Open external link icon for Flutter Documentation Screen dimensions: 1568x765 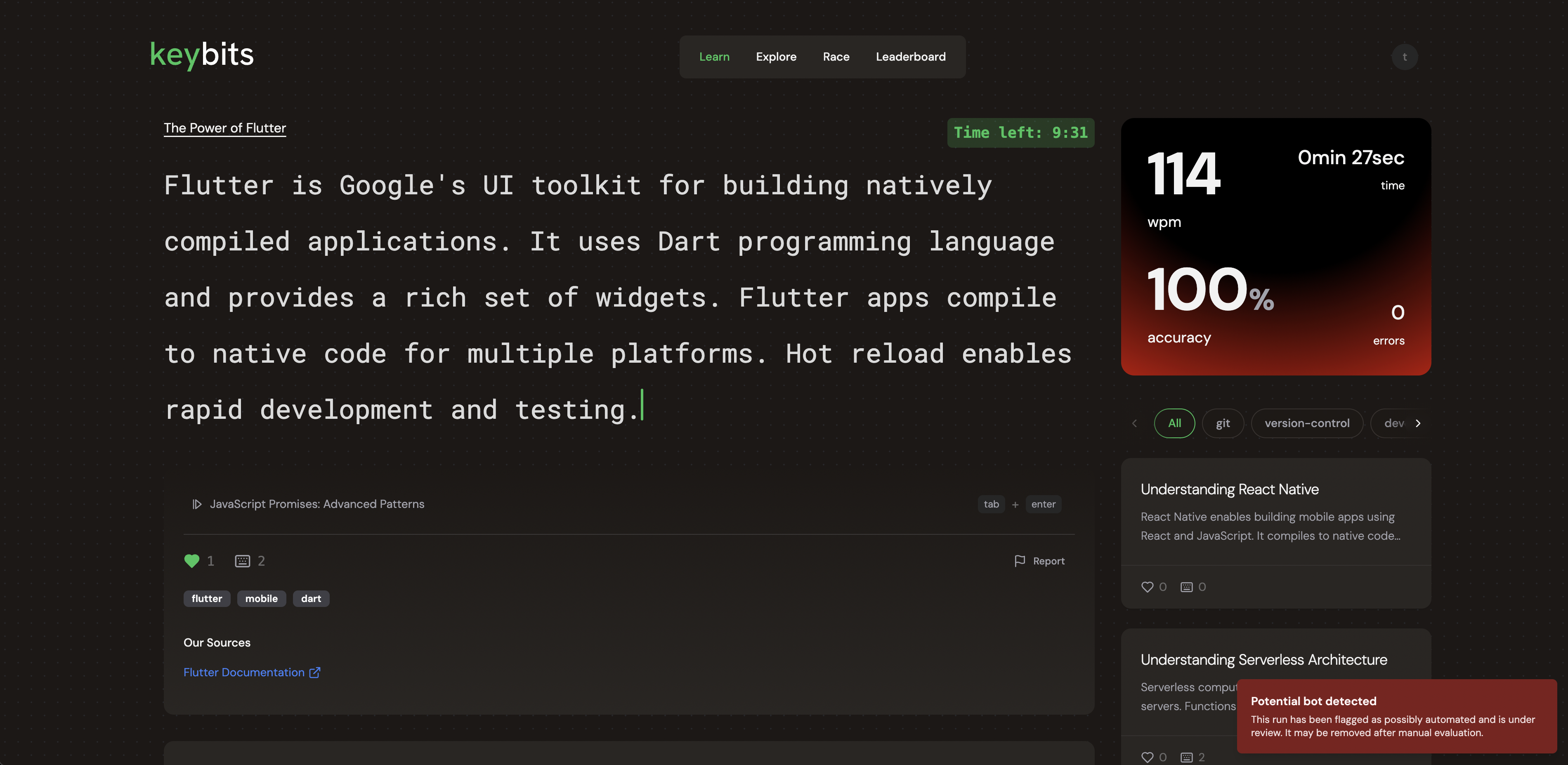click(315, 672)
